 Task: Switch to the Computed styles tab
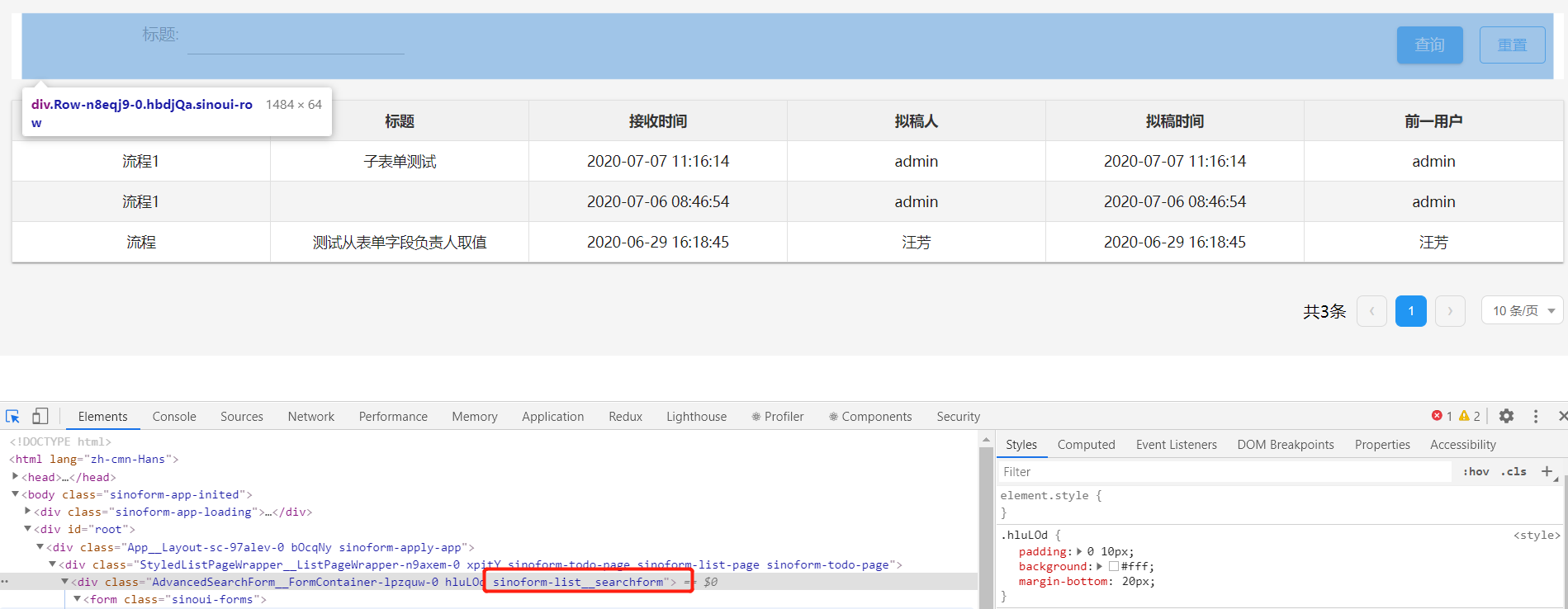click(x=1087, y=445)
